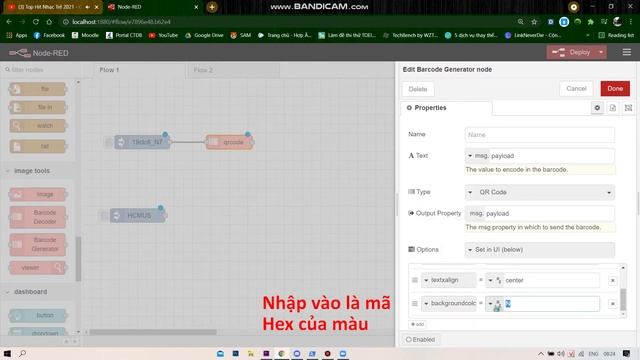
Task: Open the textxalign option name dropdown
Action: pos(448,280)
